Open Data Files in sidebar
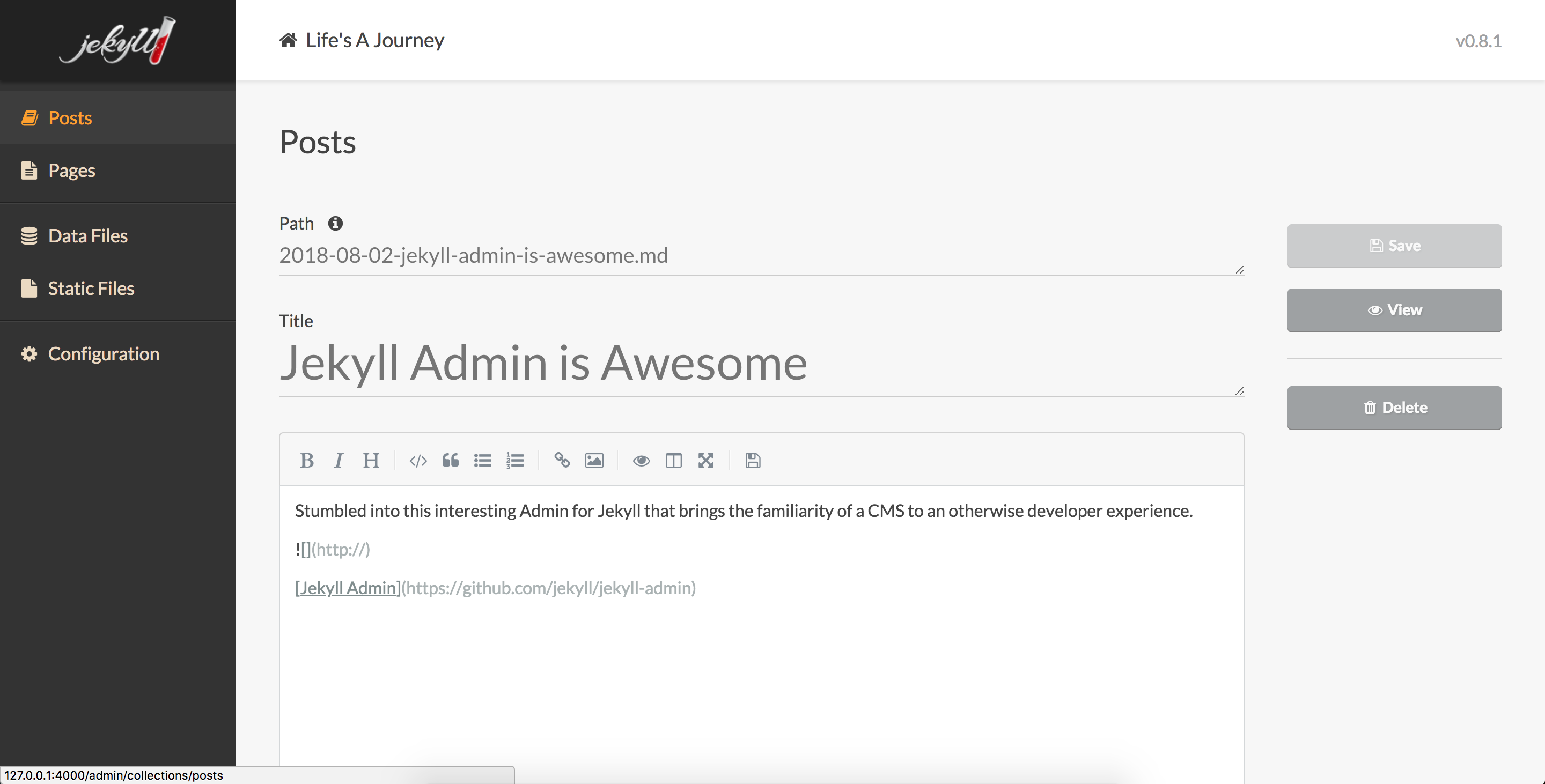The image size is (1545, 784). coord(87,236)
